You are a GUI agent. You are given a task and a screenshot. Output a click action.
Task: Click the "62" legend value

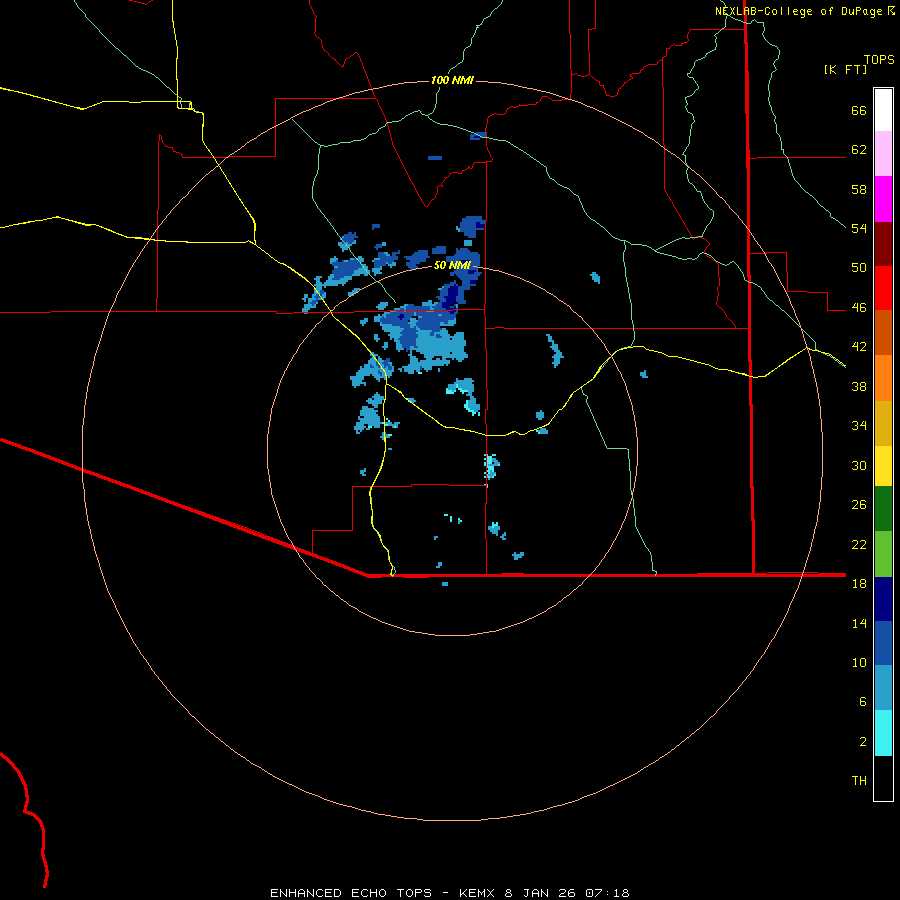tap(859, 150)
